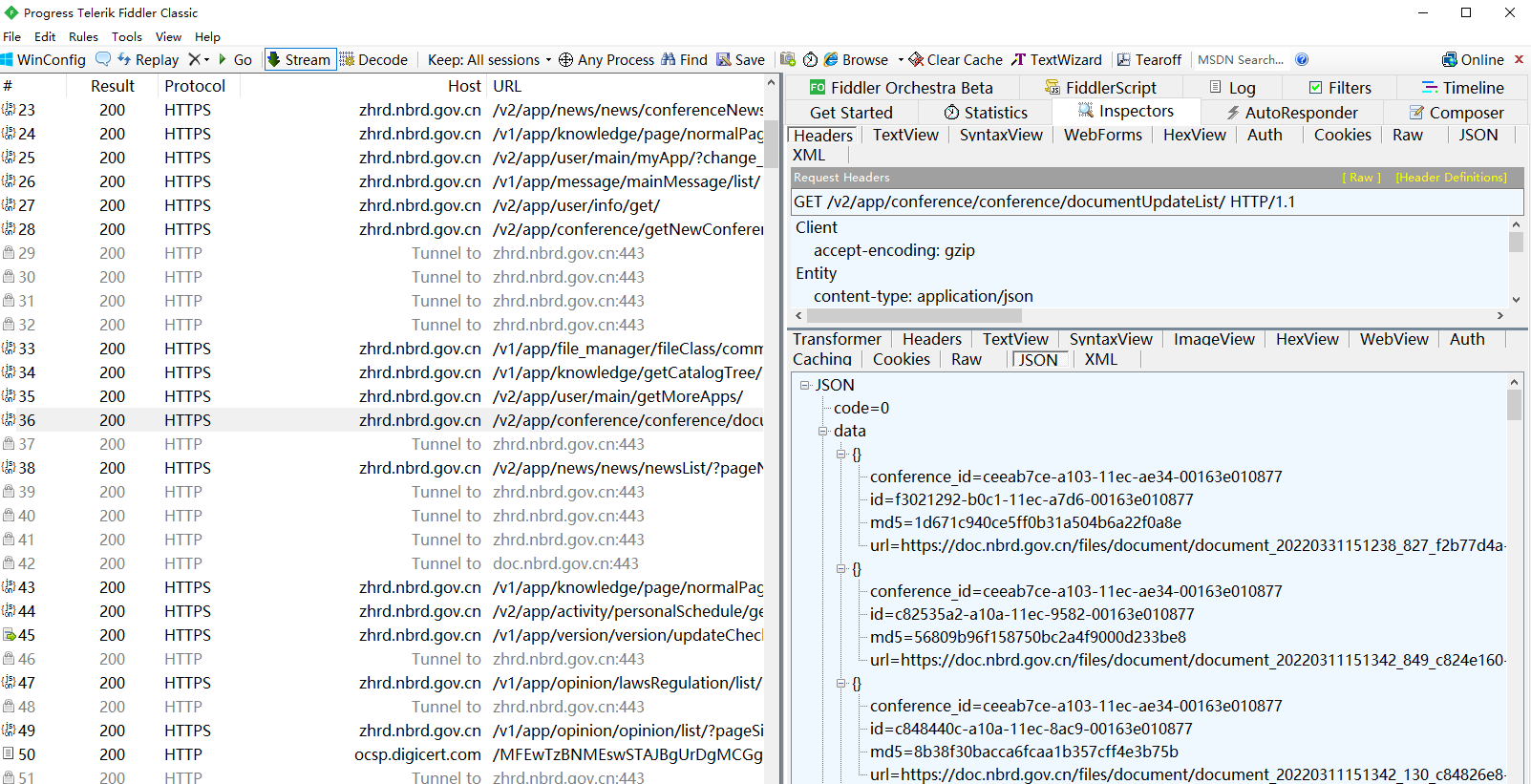The height and width of the screenshot is (784, 1531).
Task: Collapse second {} object node
Action: [841, 569]
